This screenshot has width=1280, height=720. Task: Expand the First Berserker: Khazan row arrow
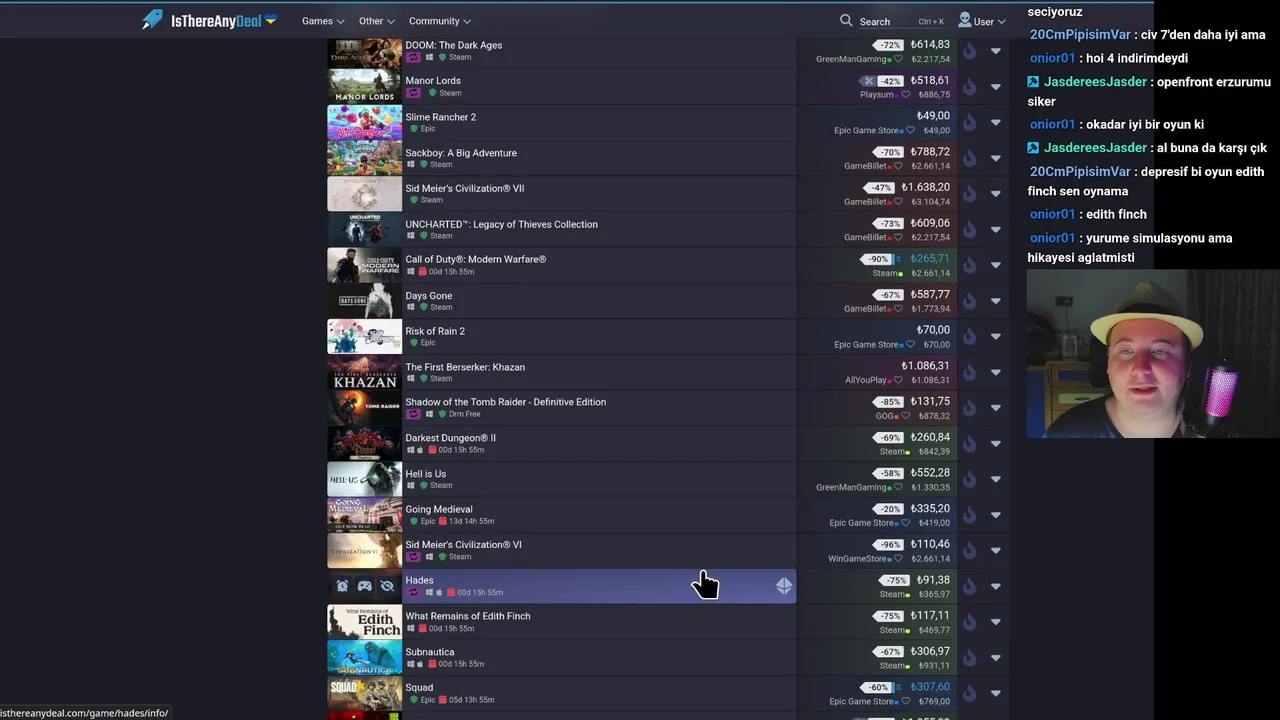tap(995, 373)
